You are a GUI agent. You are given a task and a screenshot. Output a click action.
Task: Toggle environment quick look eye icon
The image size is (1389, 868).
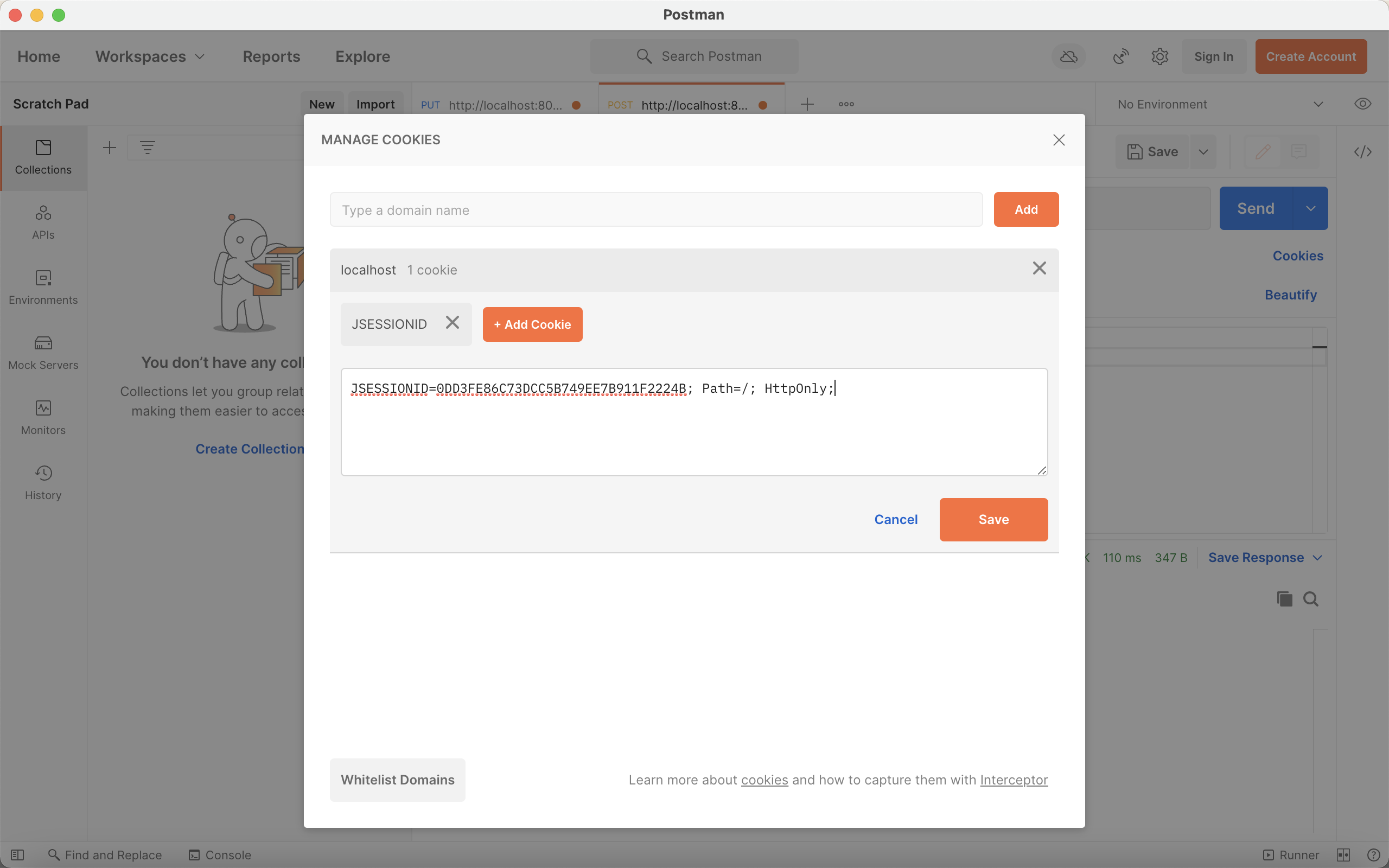click(x=1362, y=104)
